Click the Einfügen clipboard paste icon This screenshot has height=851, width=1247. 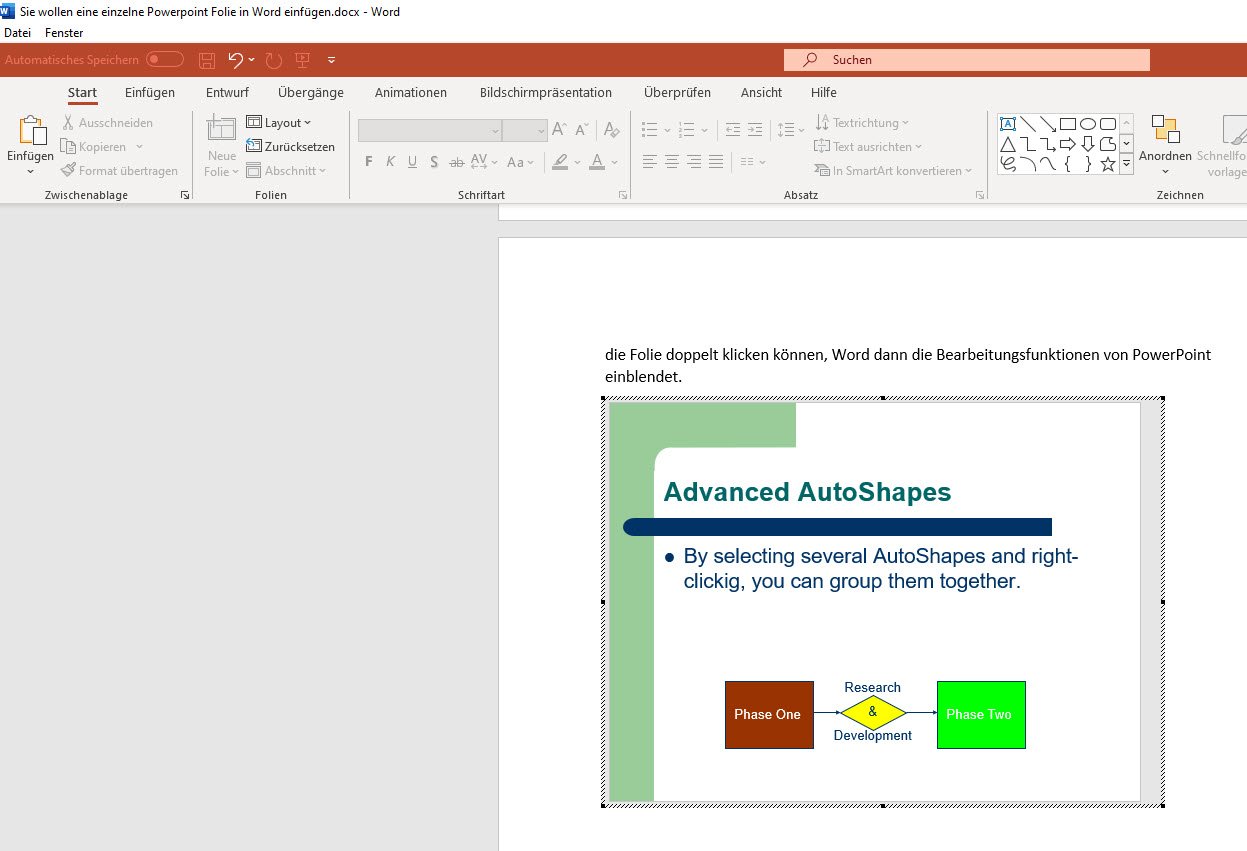[32, 131]
